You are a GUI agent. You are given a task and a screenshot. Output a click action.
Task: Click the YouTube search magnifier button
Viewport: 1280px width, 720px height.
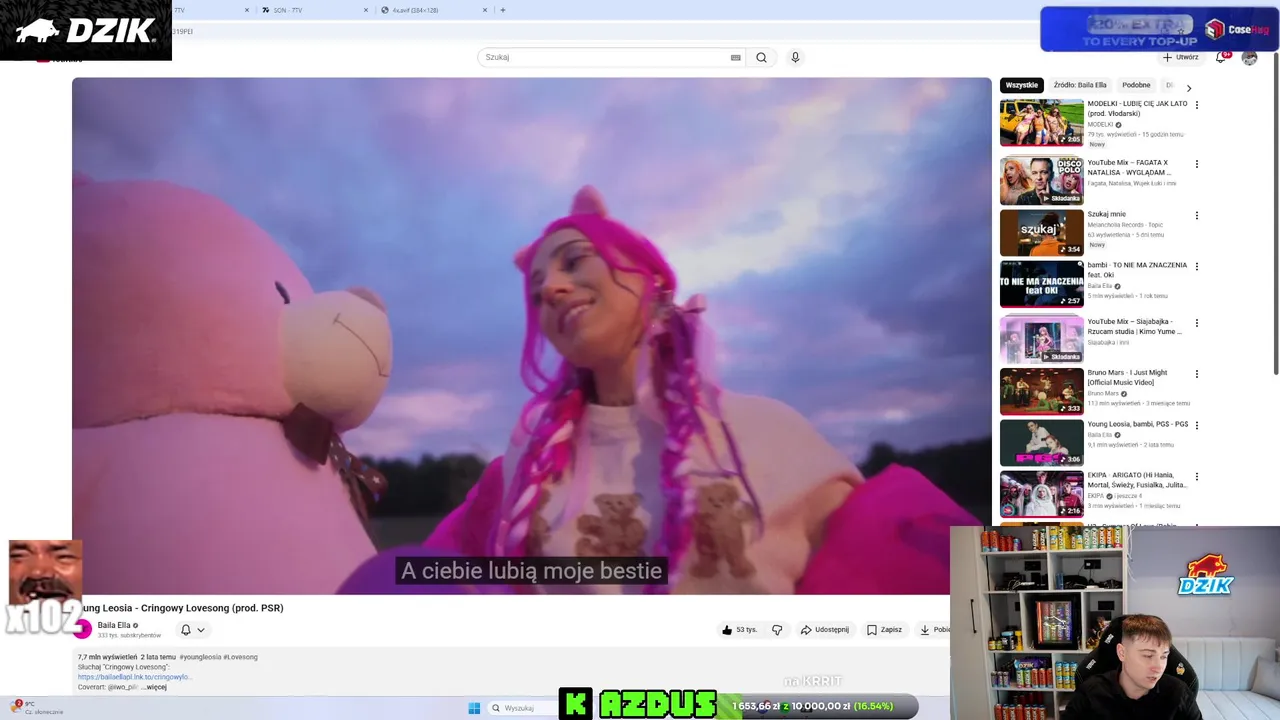[x=761, y=57]
